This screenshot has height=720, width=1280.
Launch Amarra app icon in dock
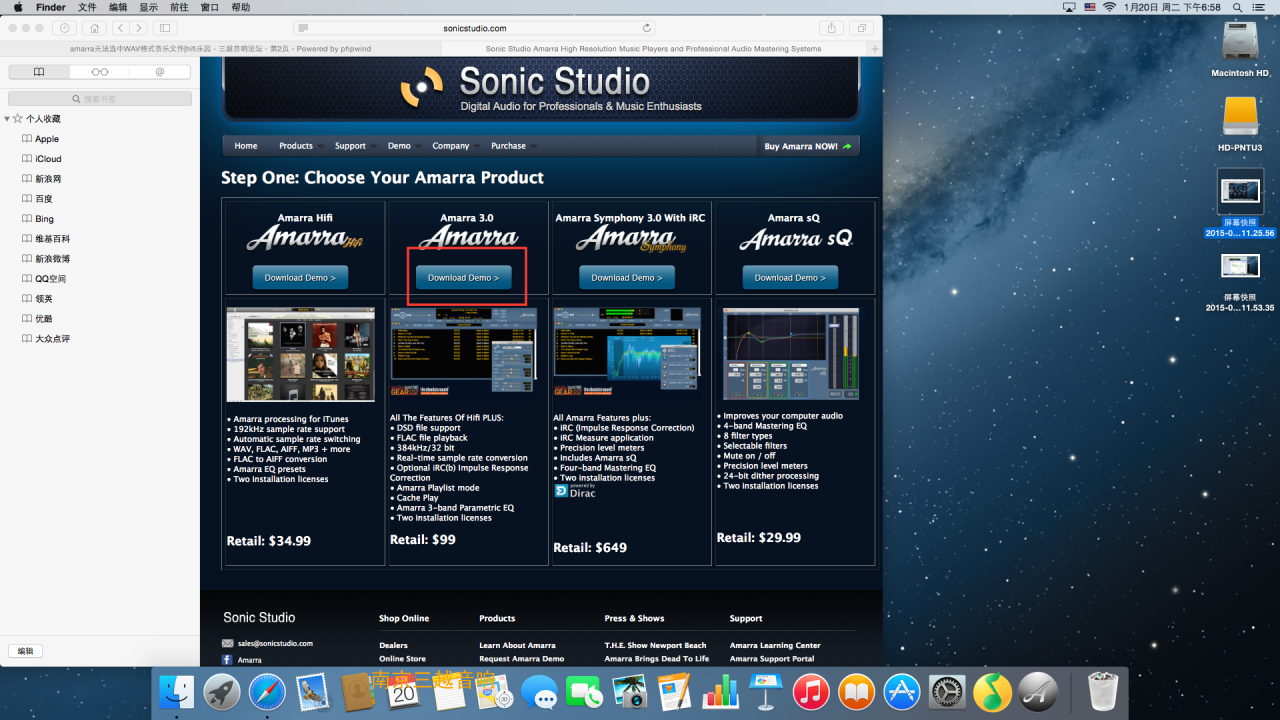click(x=1038, y=692)
